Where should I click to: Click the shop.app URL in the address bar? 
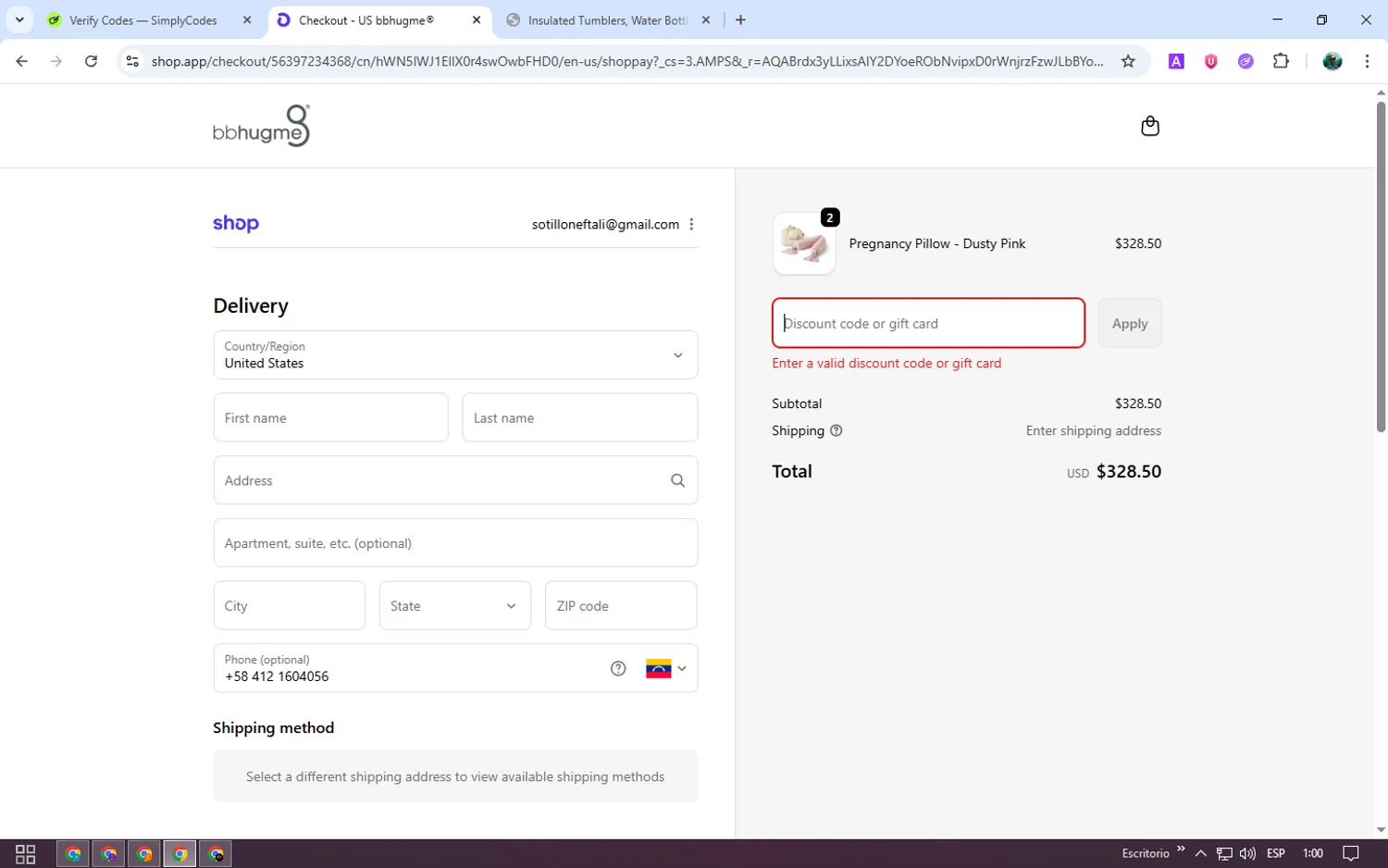click(x=627, y=61)
